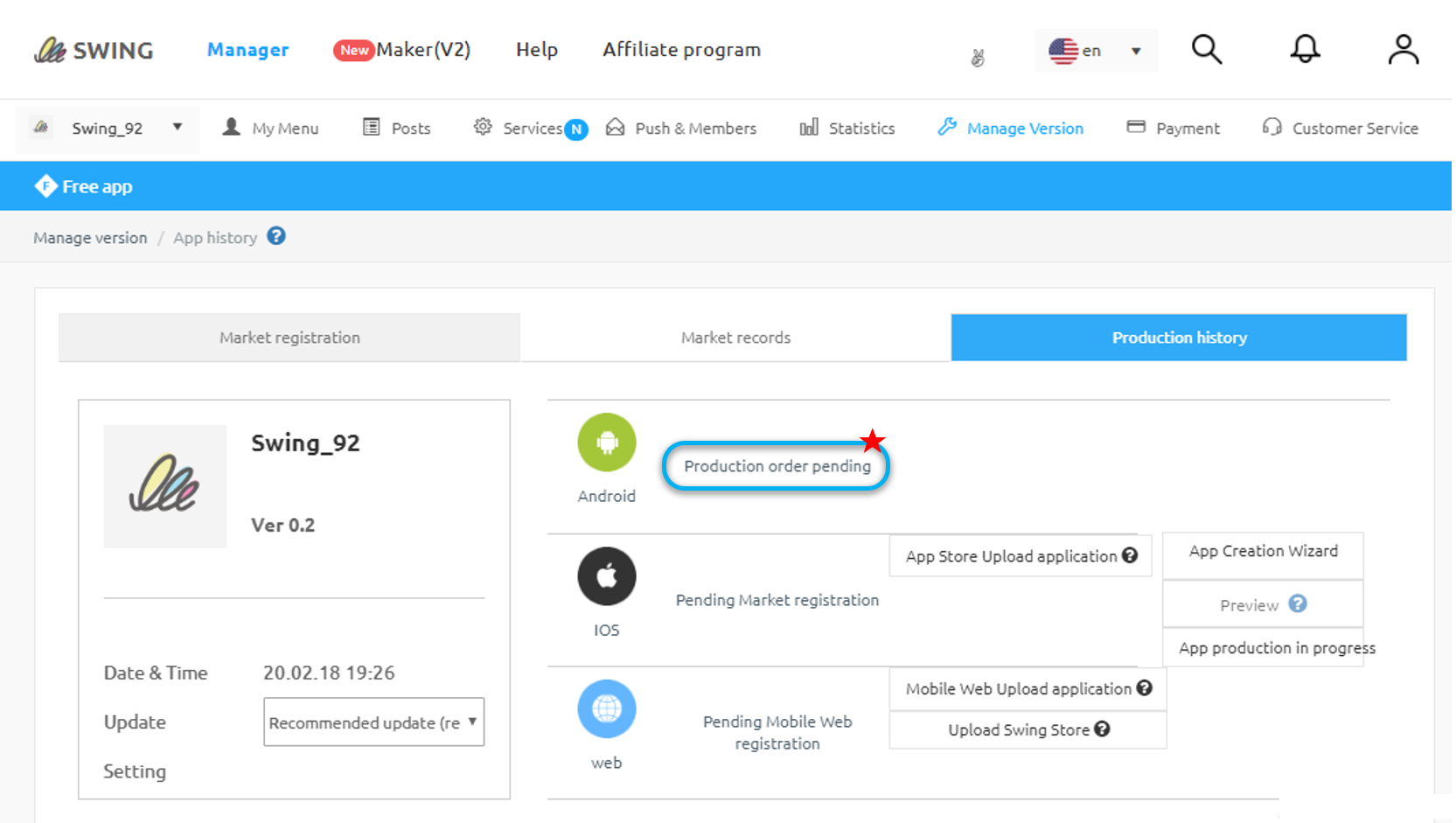Click the help icon beside Preview

pyautogui.click(x=1298, y=603)
